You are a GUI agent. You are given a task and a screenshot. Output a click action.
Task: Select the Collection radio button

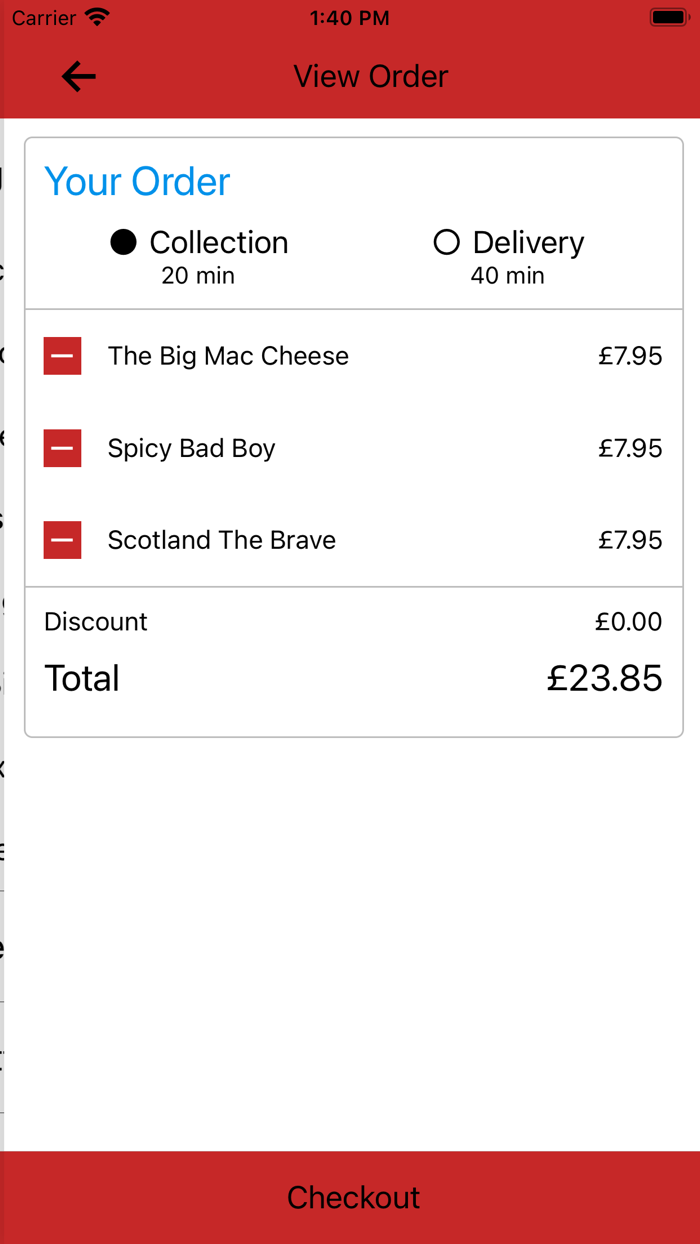coord(123,242)
